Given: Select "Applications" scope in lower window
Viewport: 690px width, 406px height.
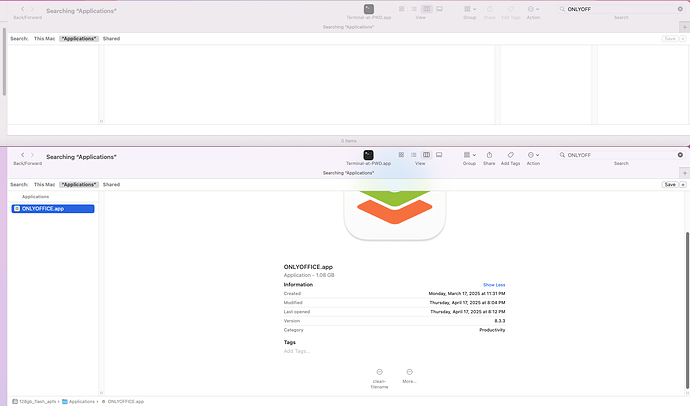Looking at the screenshot, I should point(79,185).
